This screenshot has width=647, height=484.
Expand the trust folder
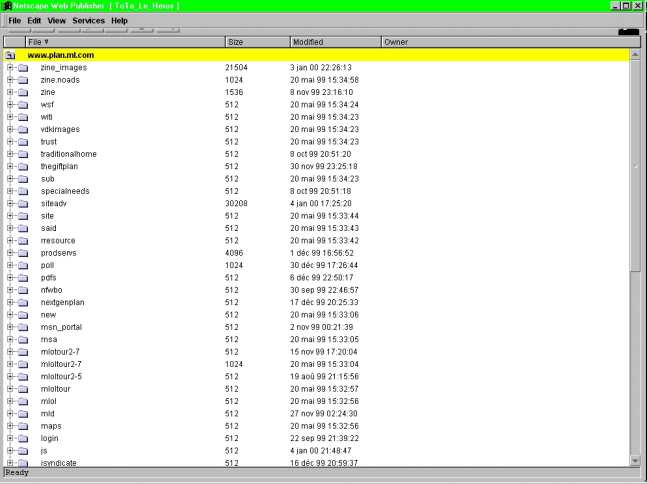[x=10, y=142]
